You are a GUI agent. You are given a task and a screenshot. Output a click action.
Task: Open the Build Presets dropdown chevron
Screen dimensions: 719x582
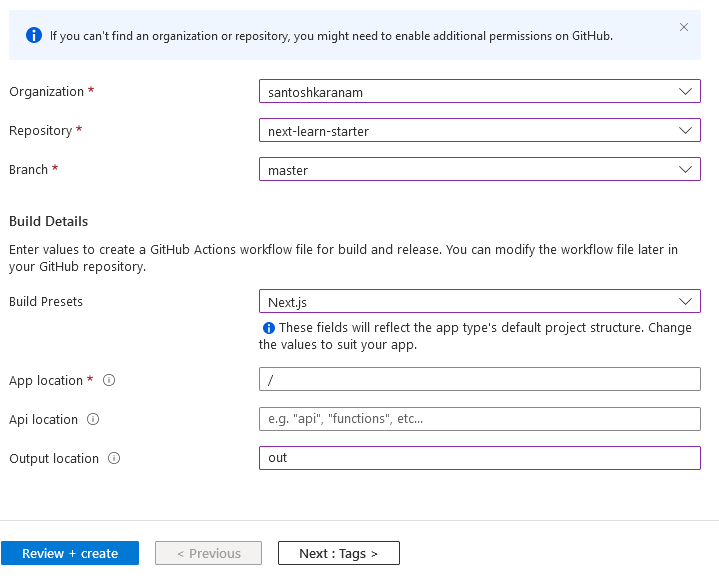point(685,301)
